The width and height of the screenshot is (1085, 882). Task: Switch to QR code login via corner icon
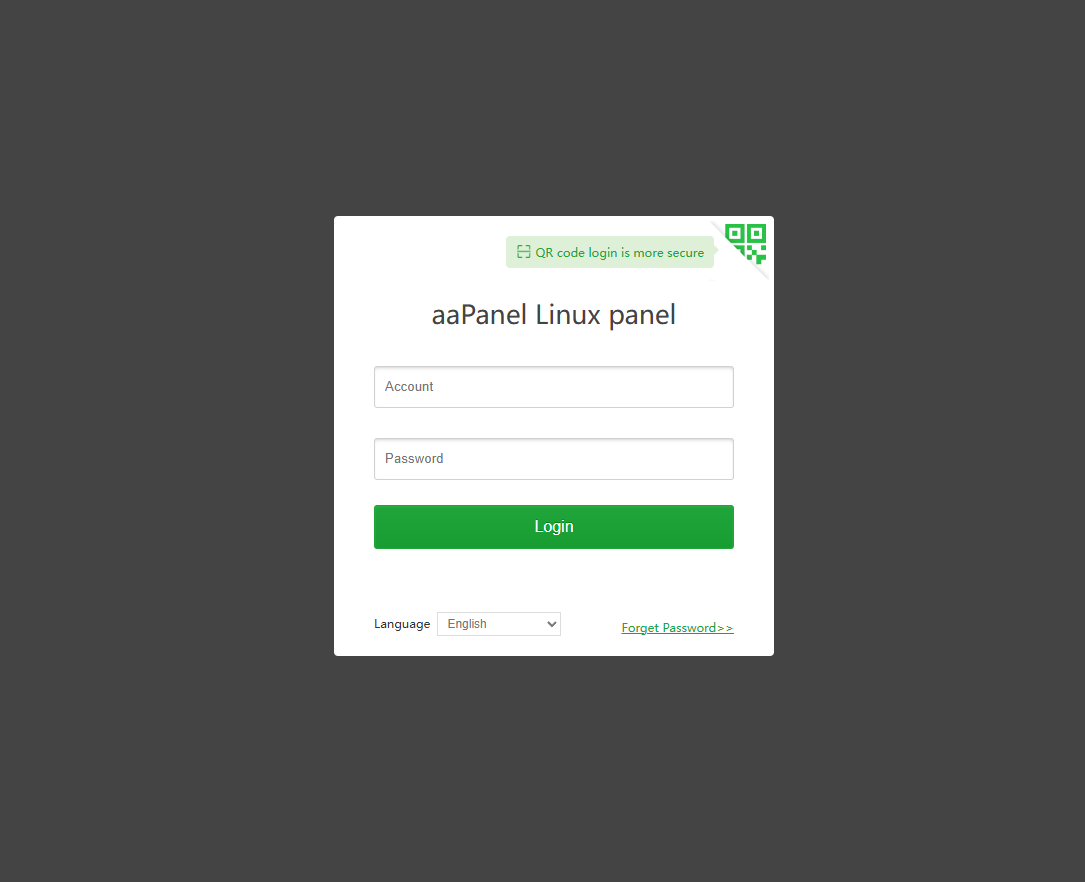point(745,244)
